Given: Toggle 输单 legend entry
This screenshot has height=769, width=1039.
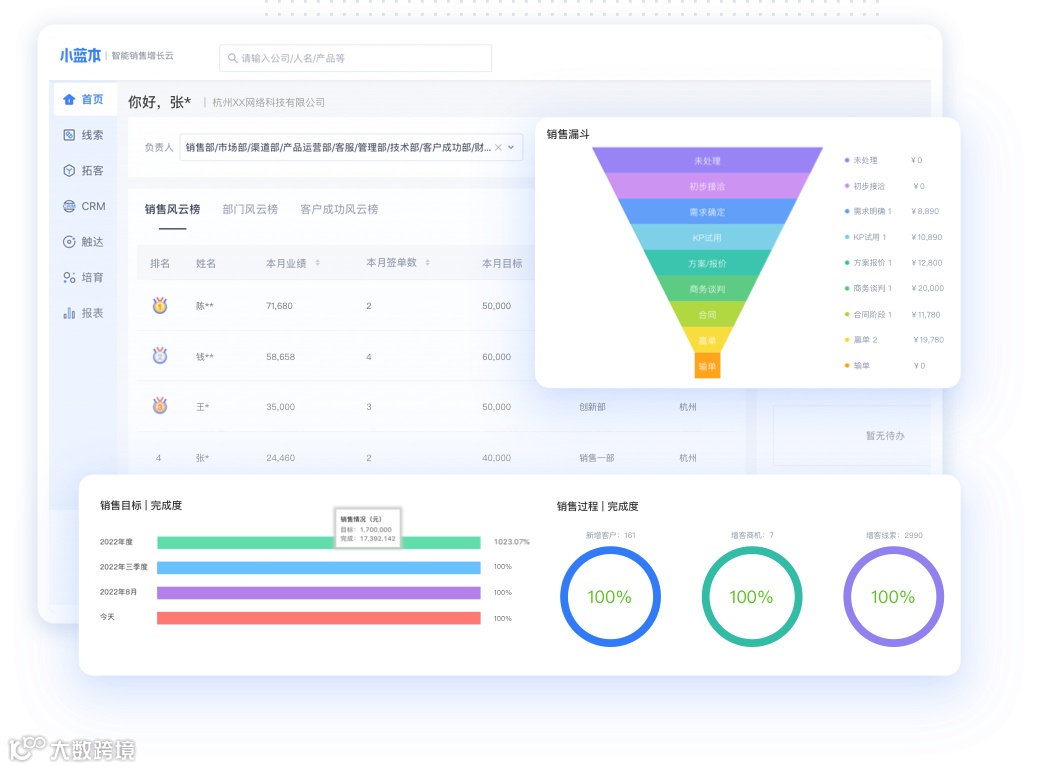Looking at the screenshot, I should coord(857,366).
